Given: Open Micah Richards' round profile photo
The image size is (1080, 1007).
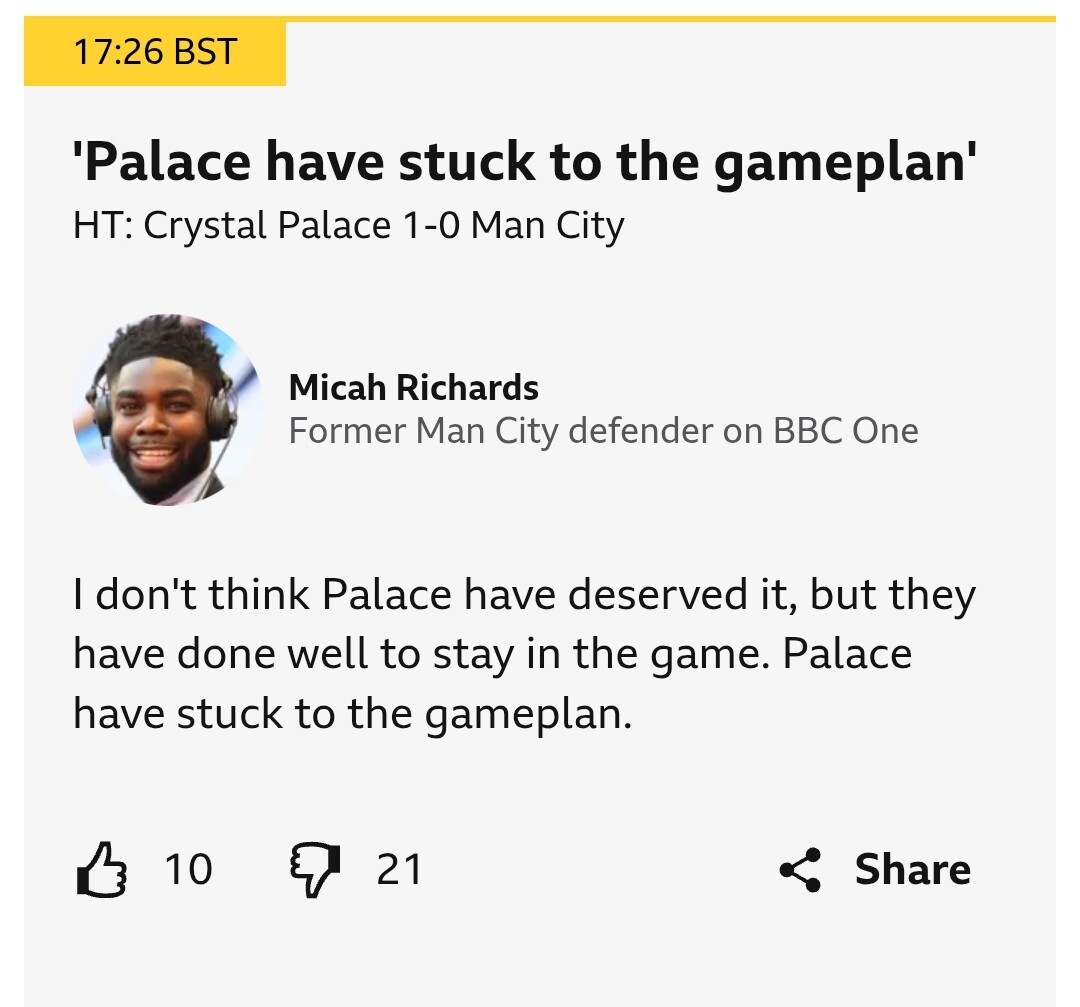Looking at the screenshot, I should pos(167,410).
